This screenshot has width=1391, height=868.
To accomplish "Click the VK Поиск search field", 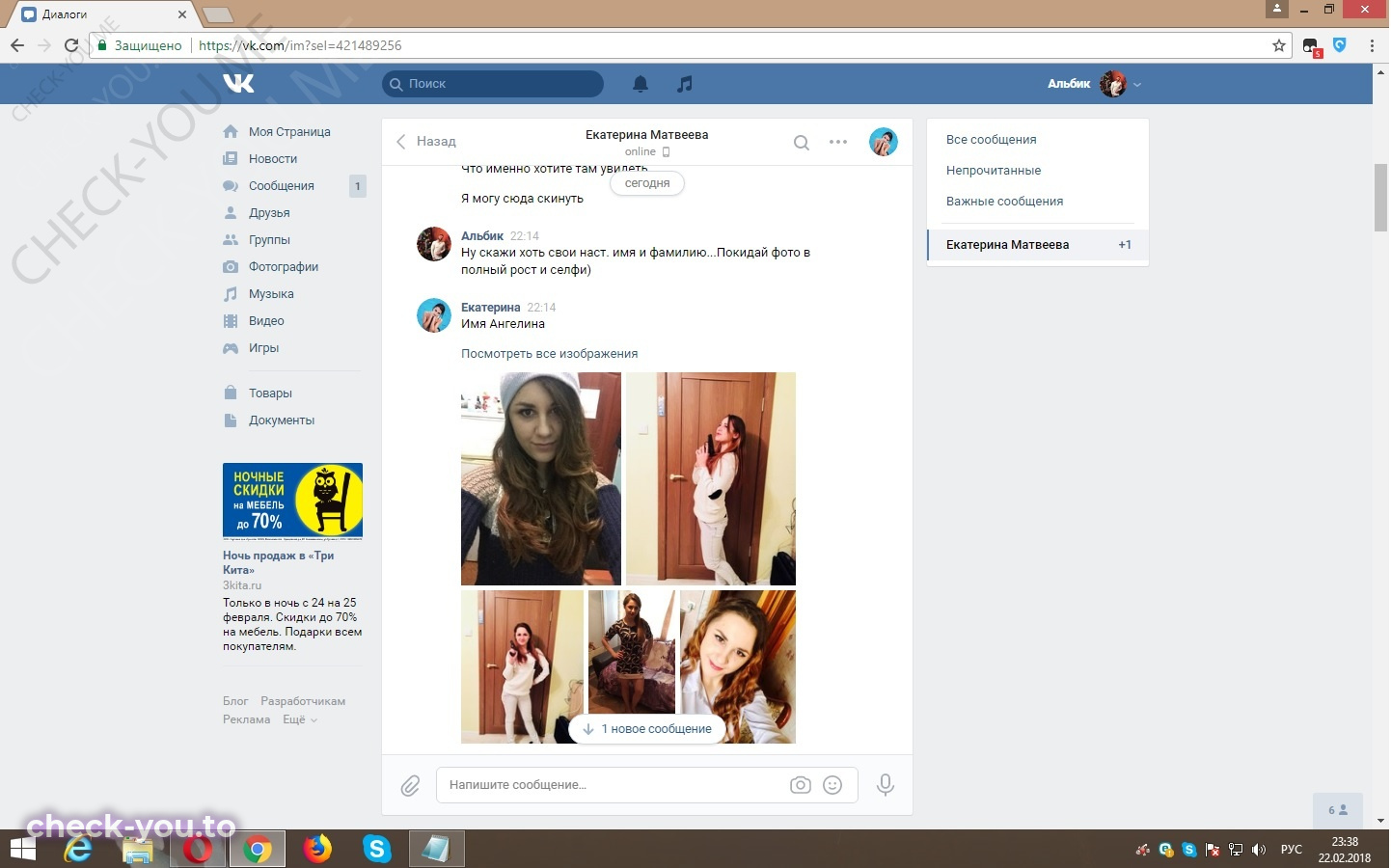I will click(493, 84).
